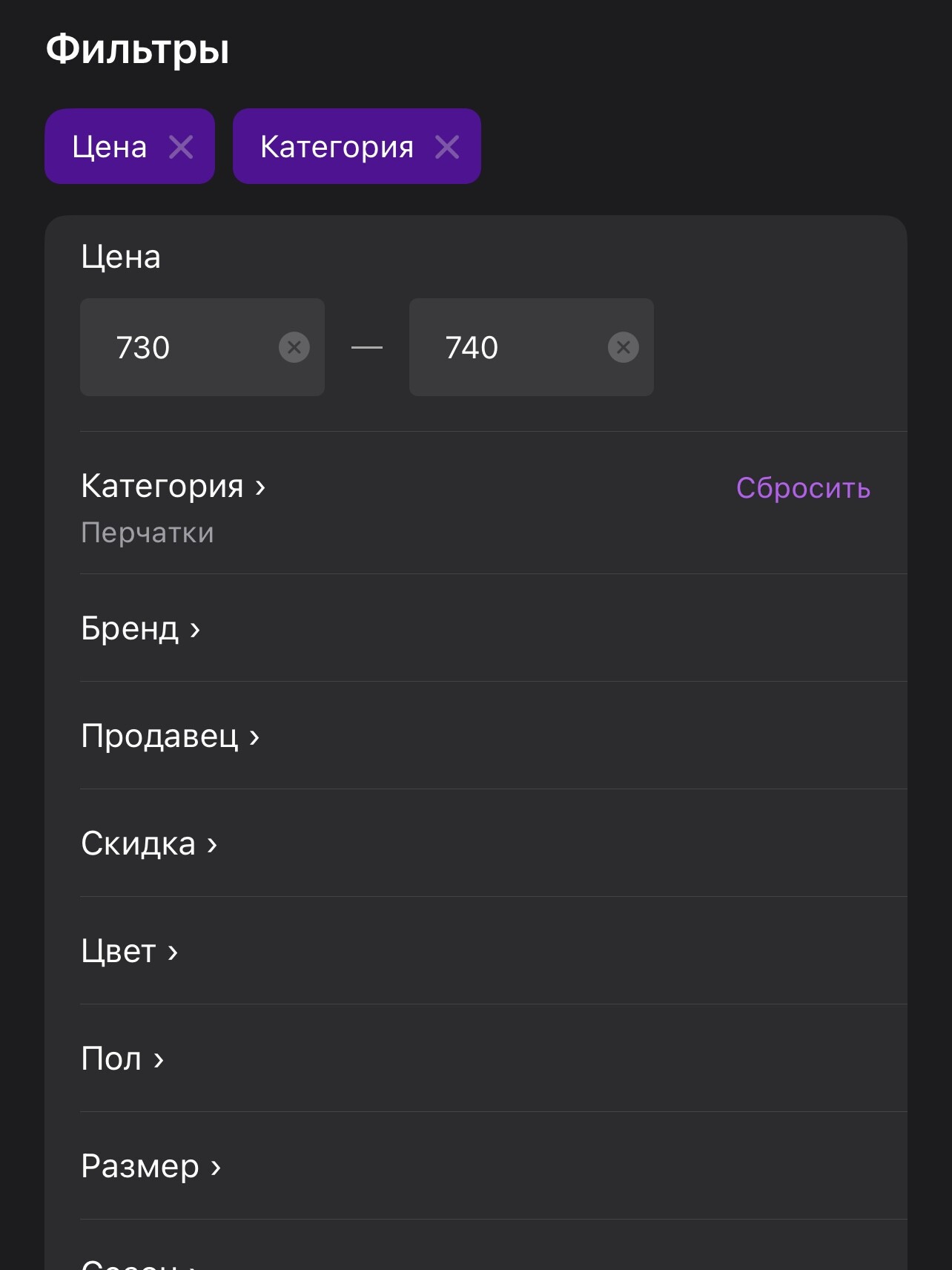Remove the Категория filter chip with its X

(447, 147)
